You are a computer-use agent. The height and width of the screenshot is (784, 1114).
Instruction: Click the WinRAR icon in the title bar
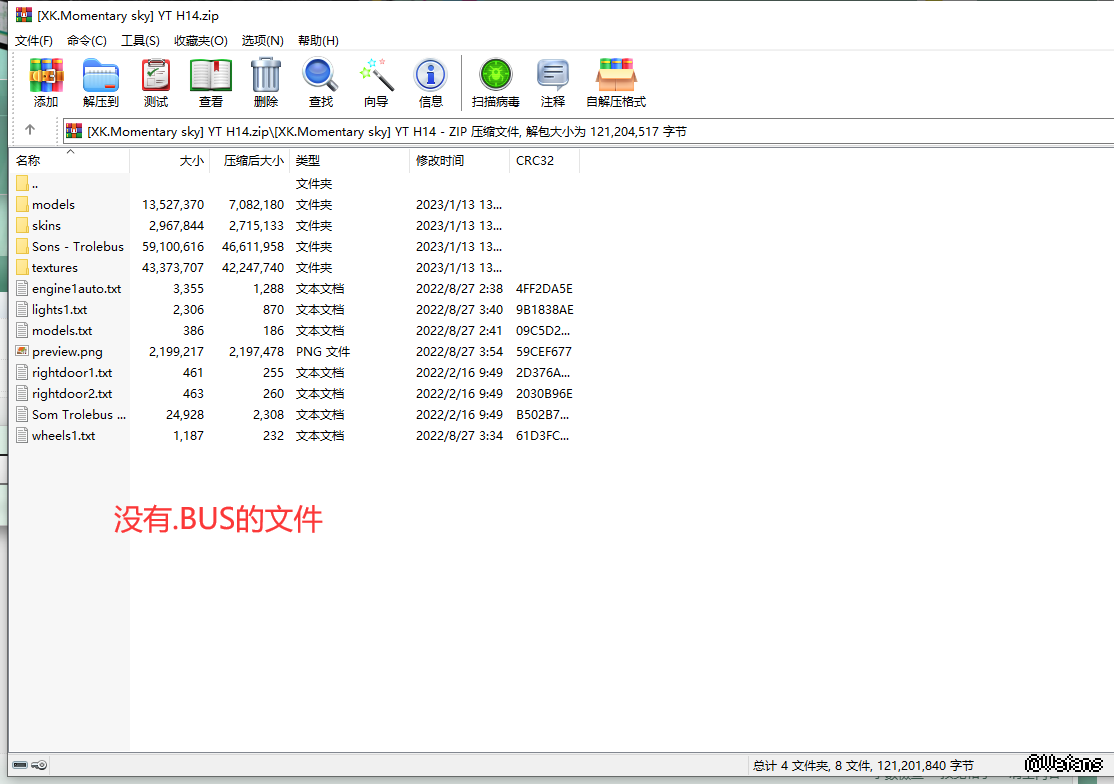pos(24,15)
